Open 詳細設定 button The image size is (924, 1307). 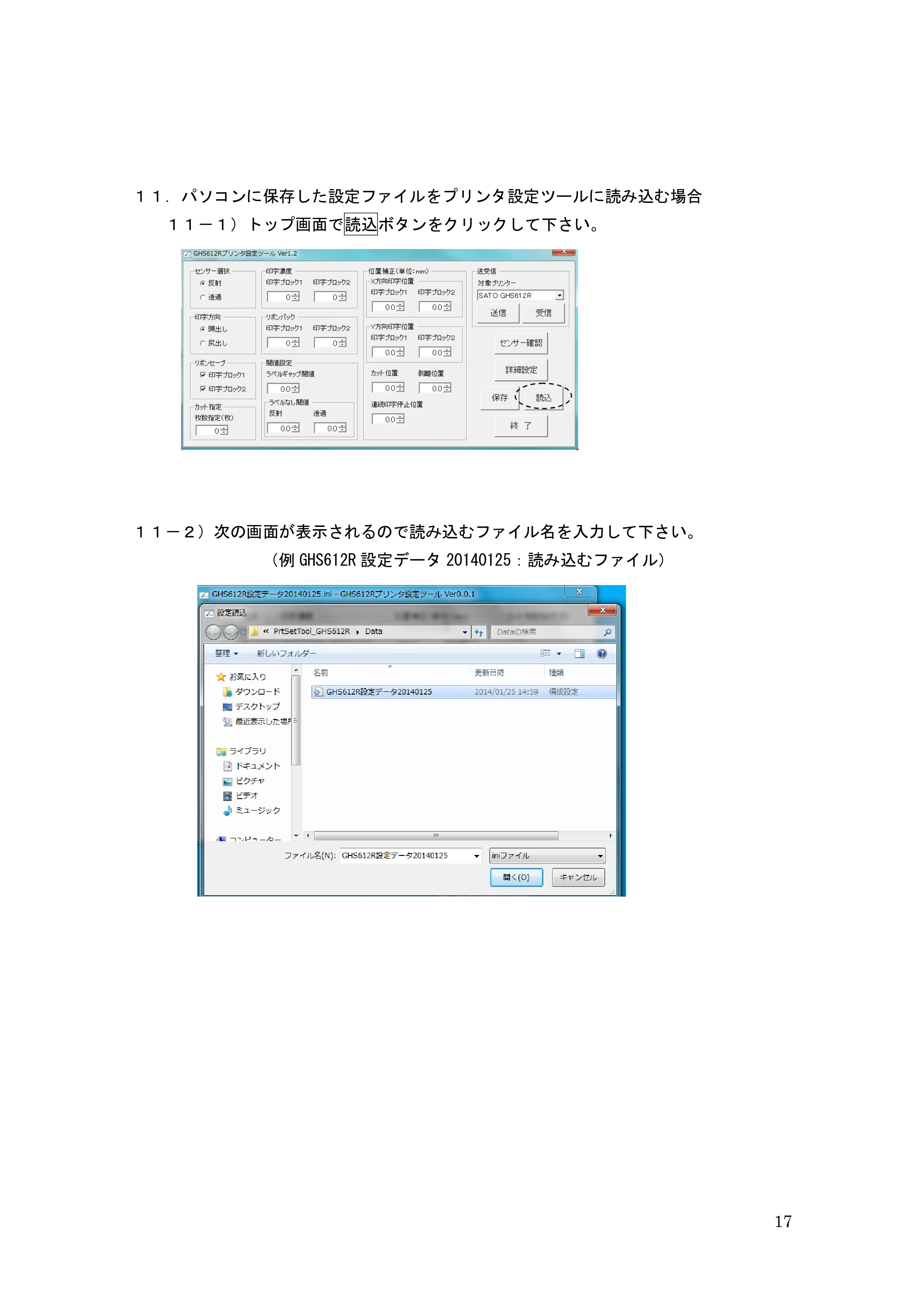tap(521, 370)
